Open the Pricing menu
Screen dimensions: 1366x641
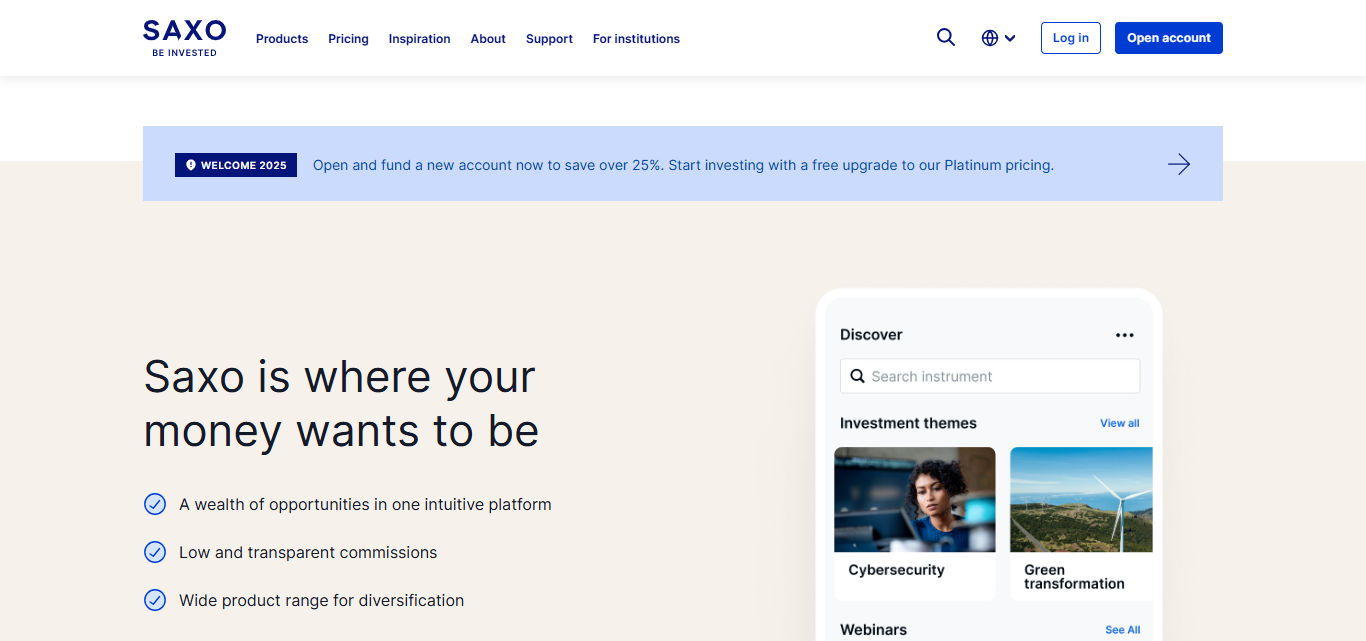click(348, 39)
